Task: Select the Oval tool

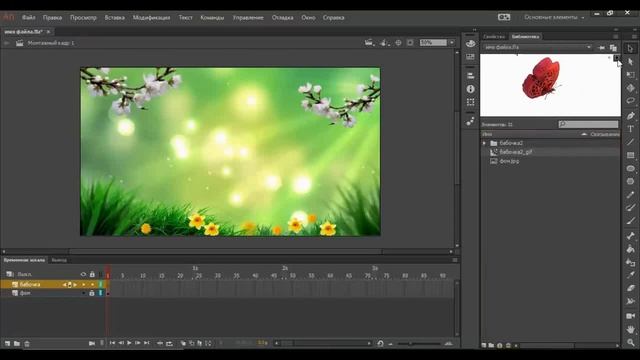Action: tap(631, 168)
